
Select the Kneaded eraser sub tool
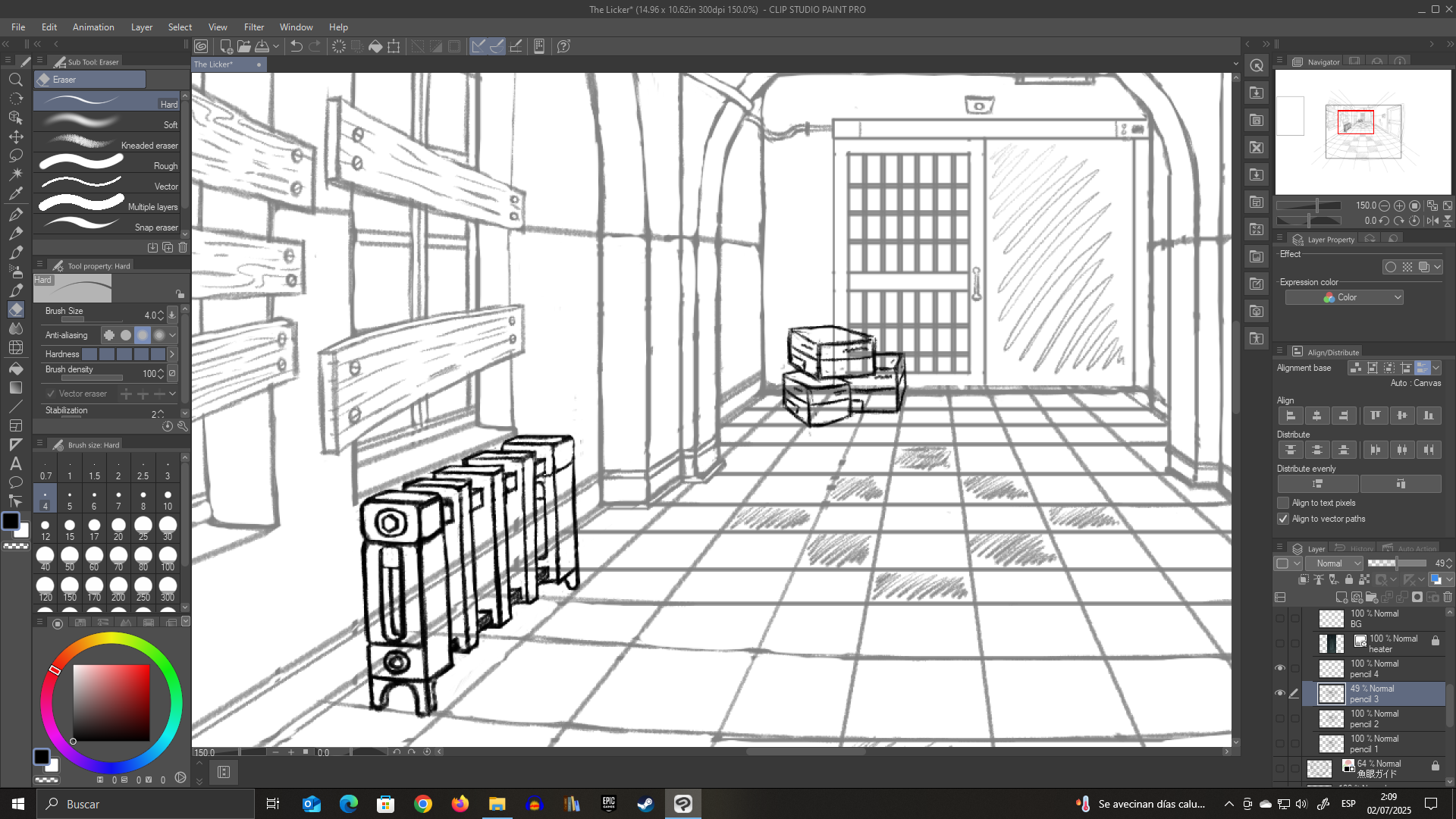[x=106, y=143]
